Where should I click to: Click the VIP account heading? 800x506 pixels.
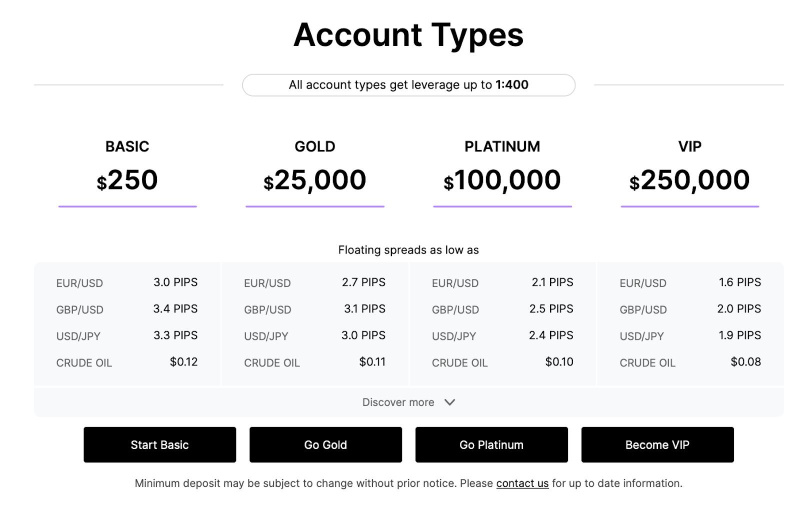690,147
